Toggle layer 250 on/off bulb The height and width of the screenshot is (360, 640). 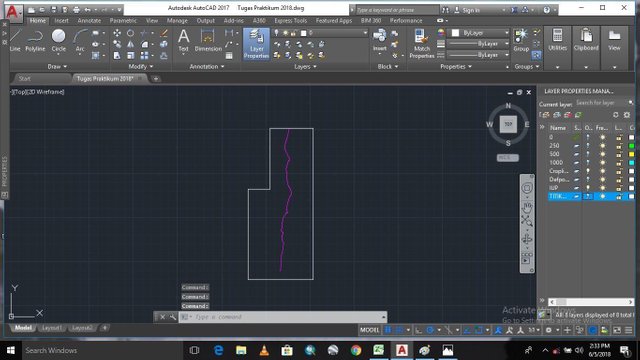pyautogui.click(x=588, y=146)
